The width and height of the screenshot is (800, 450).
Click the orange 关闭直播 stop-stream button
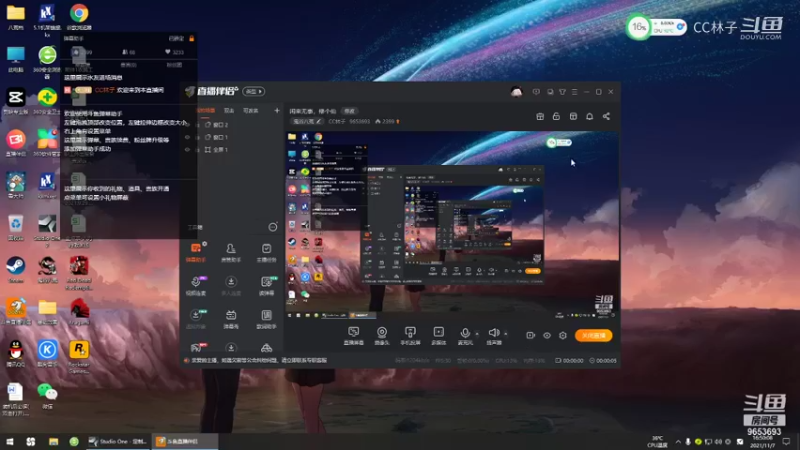point(593,335)
